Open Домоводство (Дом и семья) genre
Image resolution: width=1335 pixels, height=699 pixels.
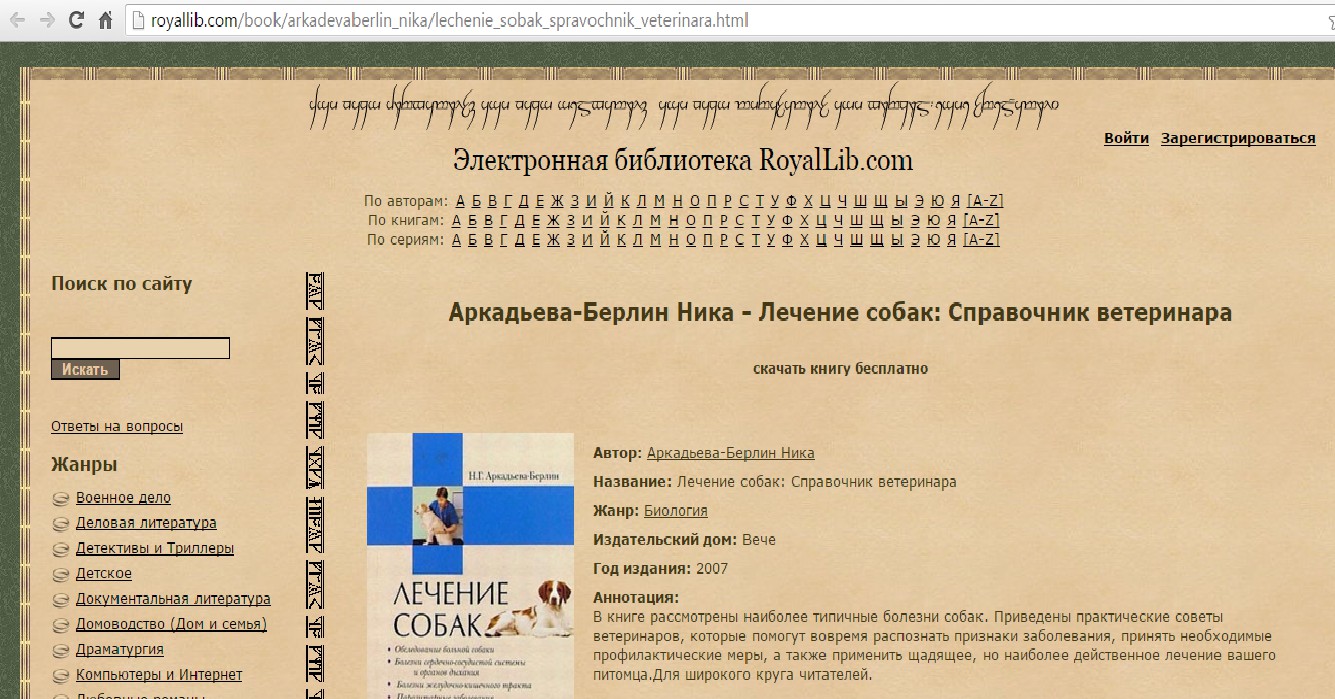[171, 624]
